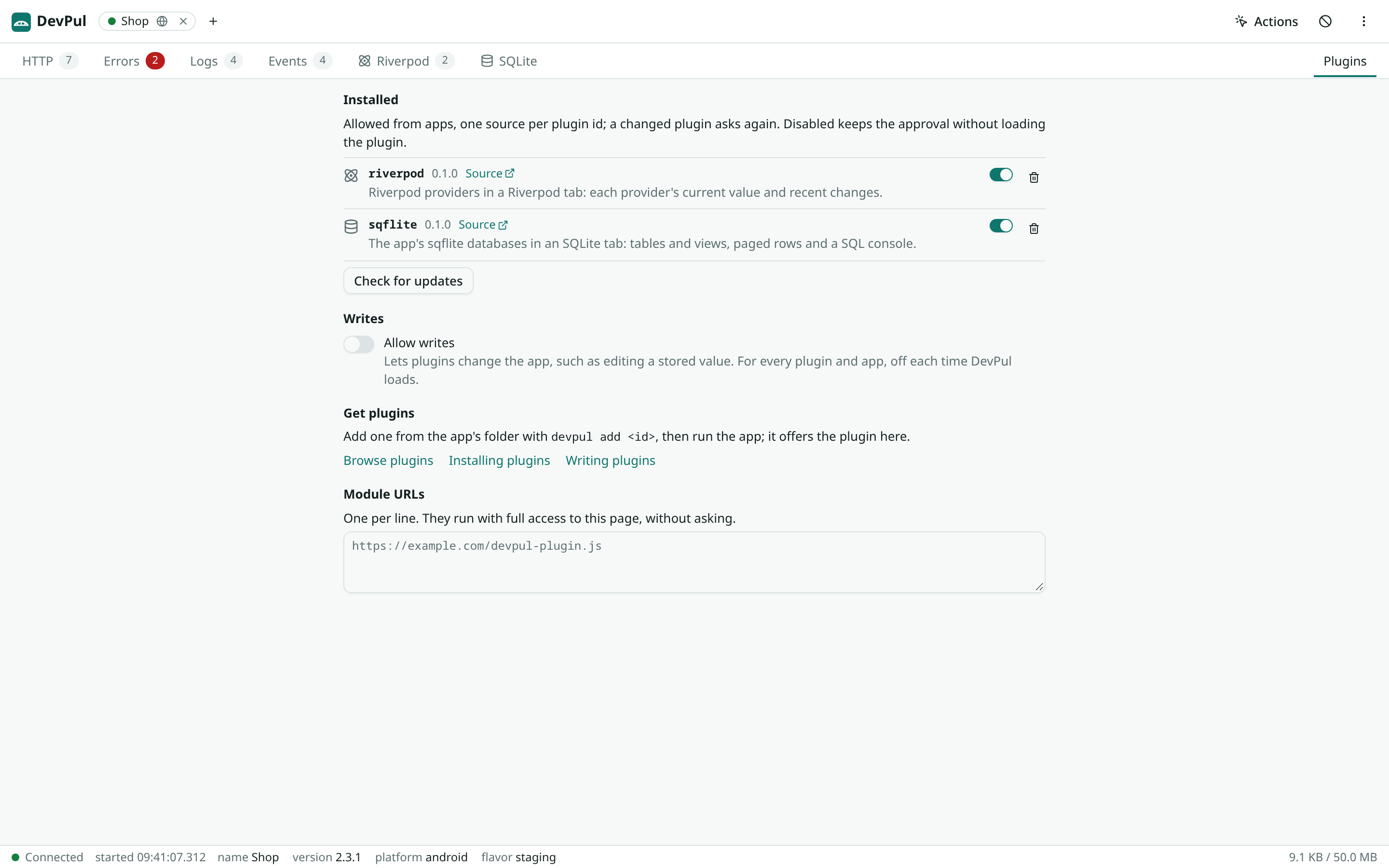Image resolution: width=1389 pixels, height=868 pixels.
Task: Switch to the HTTP tab
Action: coord(50,61)
